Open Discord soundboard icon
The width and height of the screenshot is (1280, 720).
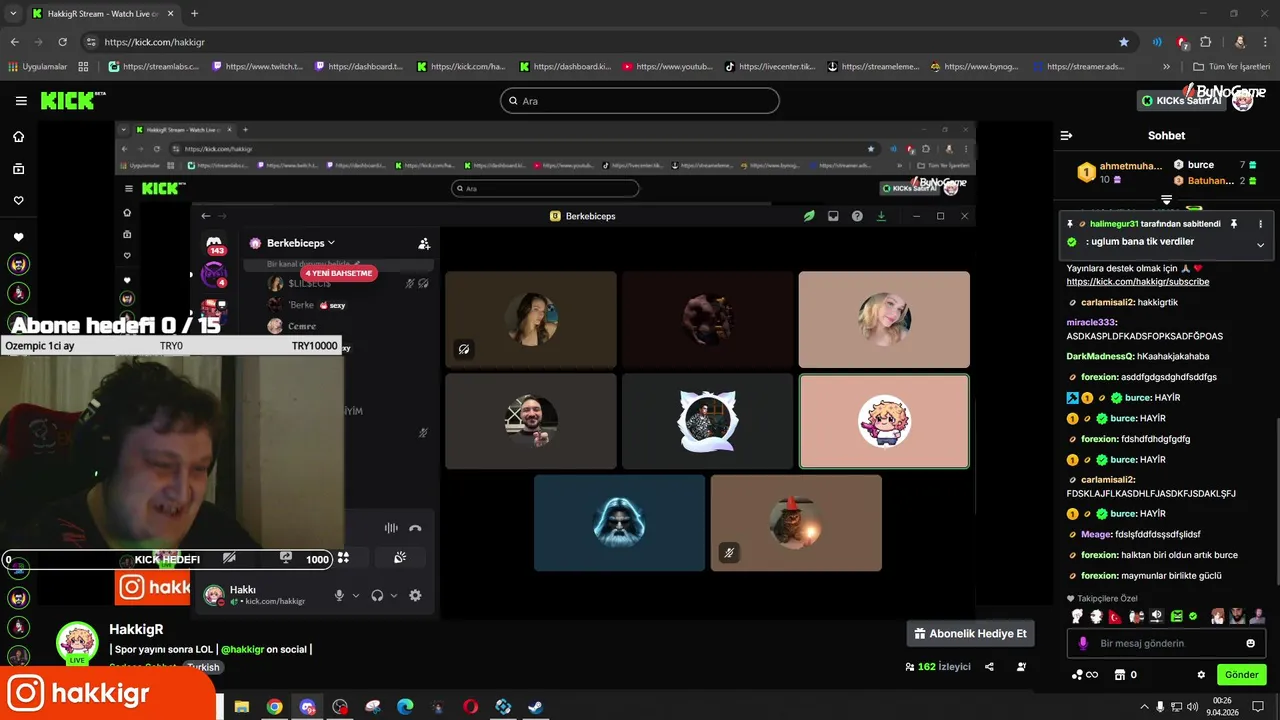[400, 558]
